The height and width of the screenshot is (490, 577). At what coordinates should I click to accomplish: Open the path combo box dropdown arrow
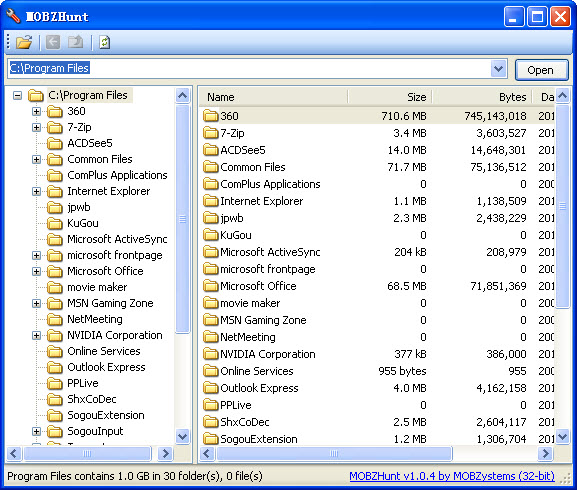498,68
